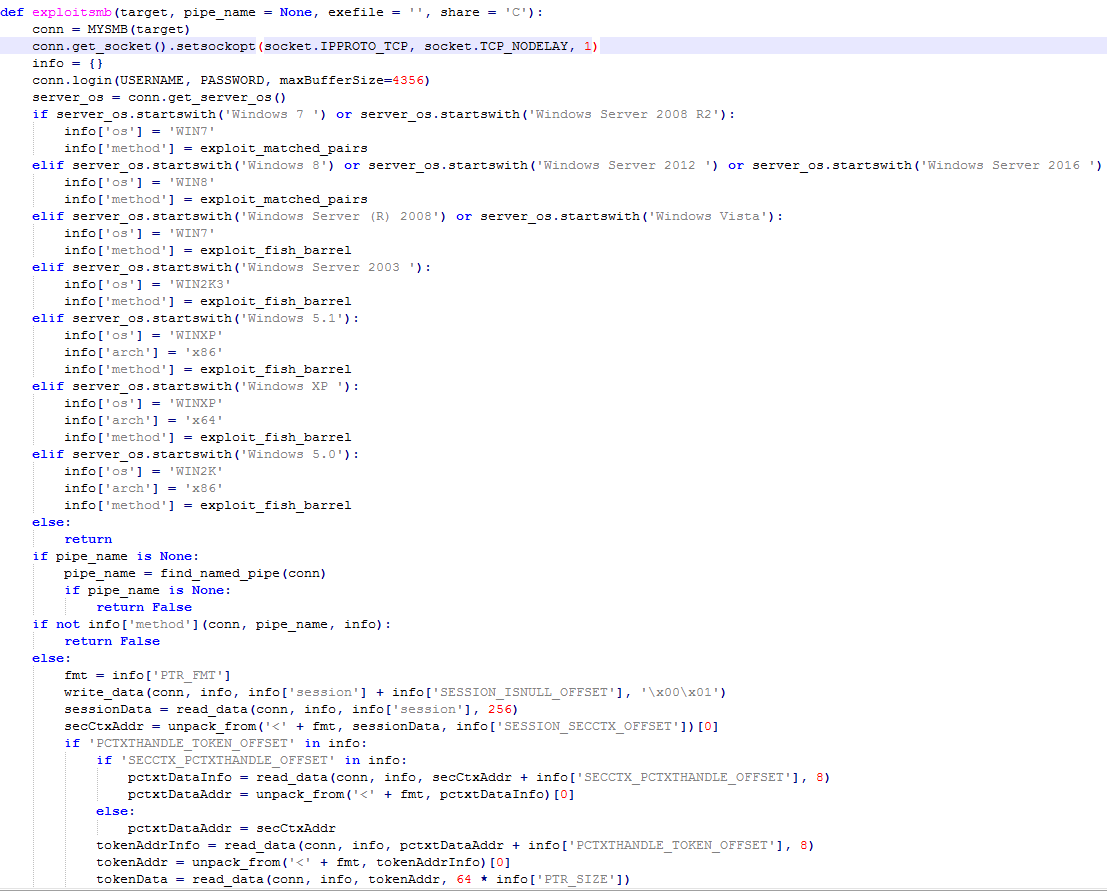Click the 'Windows Server 2012 ' string
The image size is (1107, 891).
coord(623,165)
